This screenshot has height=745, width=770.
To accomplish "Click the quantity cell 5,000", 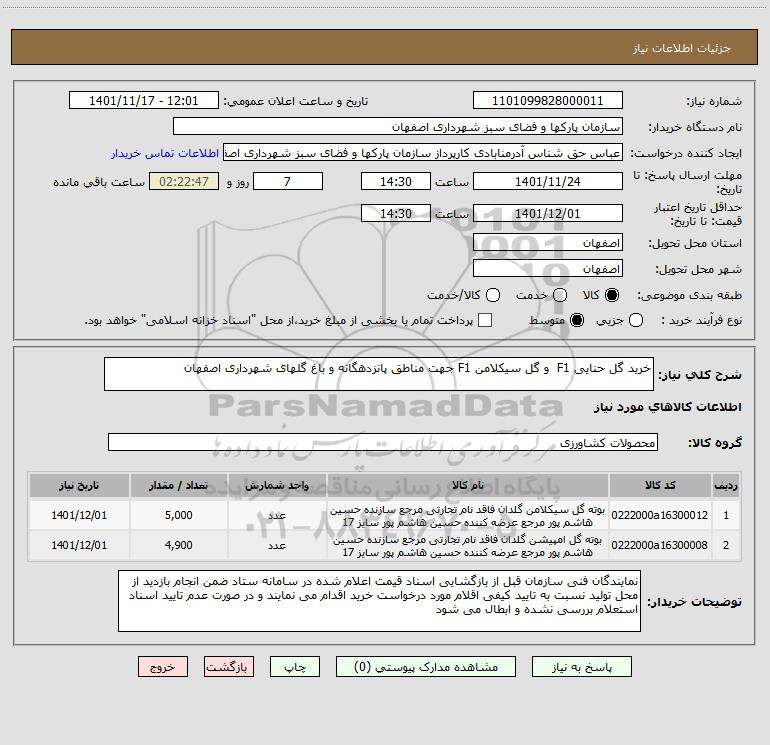I will [x=179, y=515].
